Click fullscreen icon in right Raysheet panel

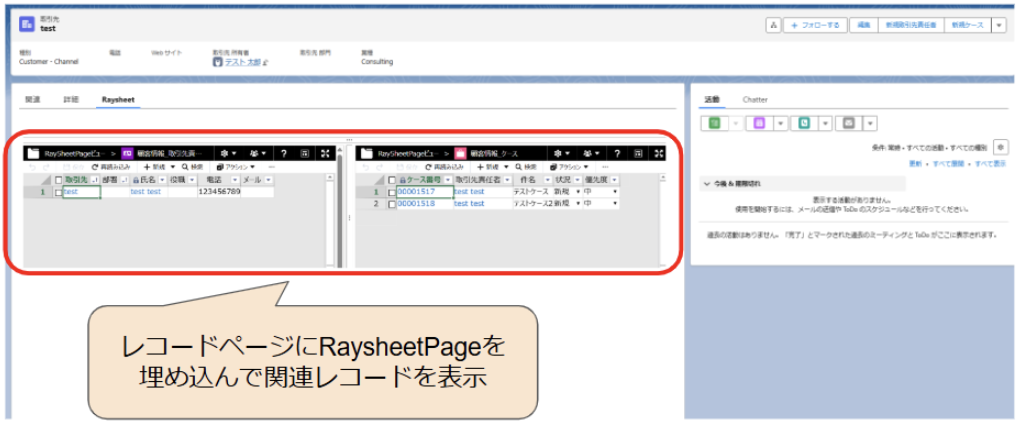(x=658, y=153)
